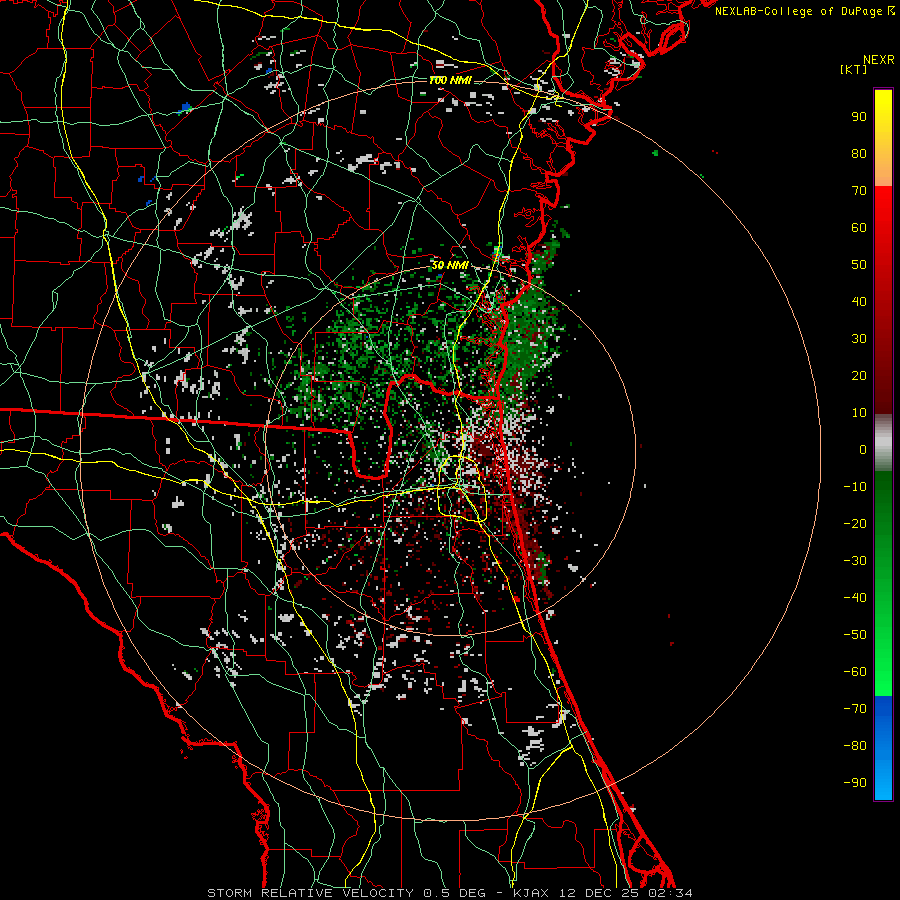Click the -80 value on velocity scale
The image size is (900, 900).
[855, 746]
